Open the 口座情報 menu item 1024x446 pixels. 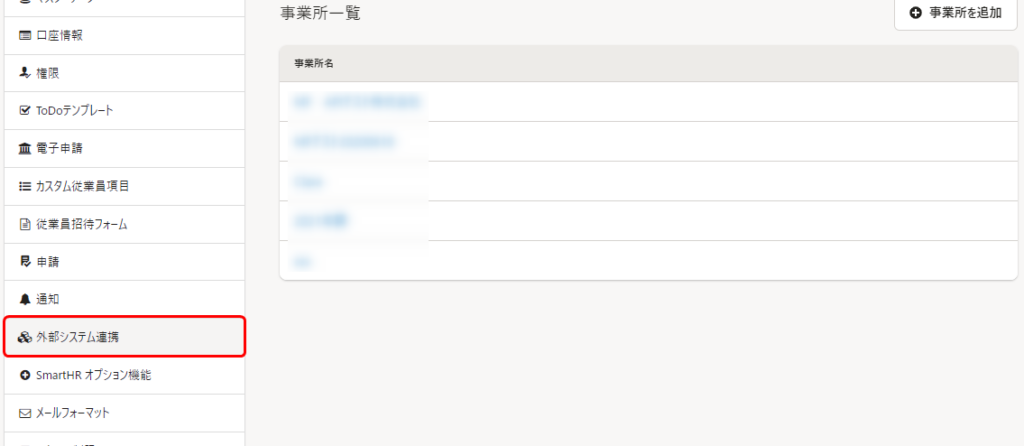click(124, 36)
